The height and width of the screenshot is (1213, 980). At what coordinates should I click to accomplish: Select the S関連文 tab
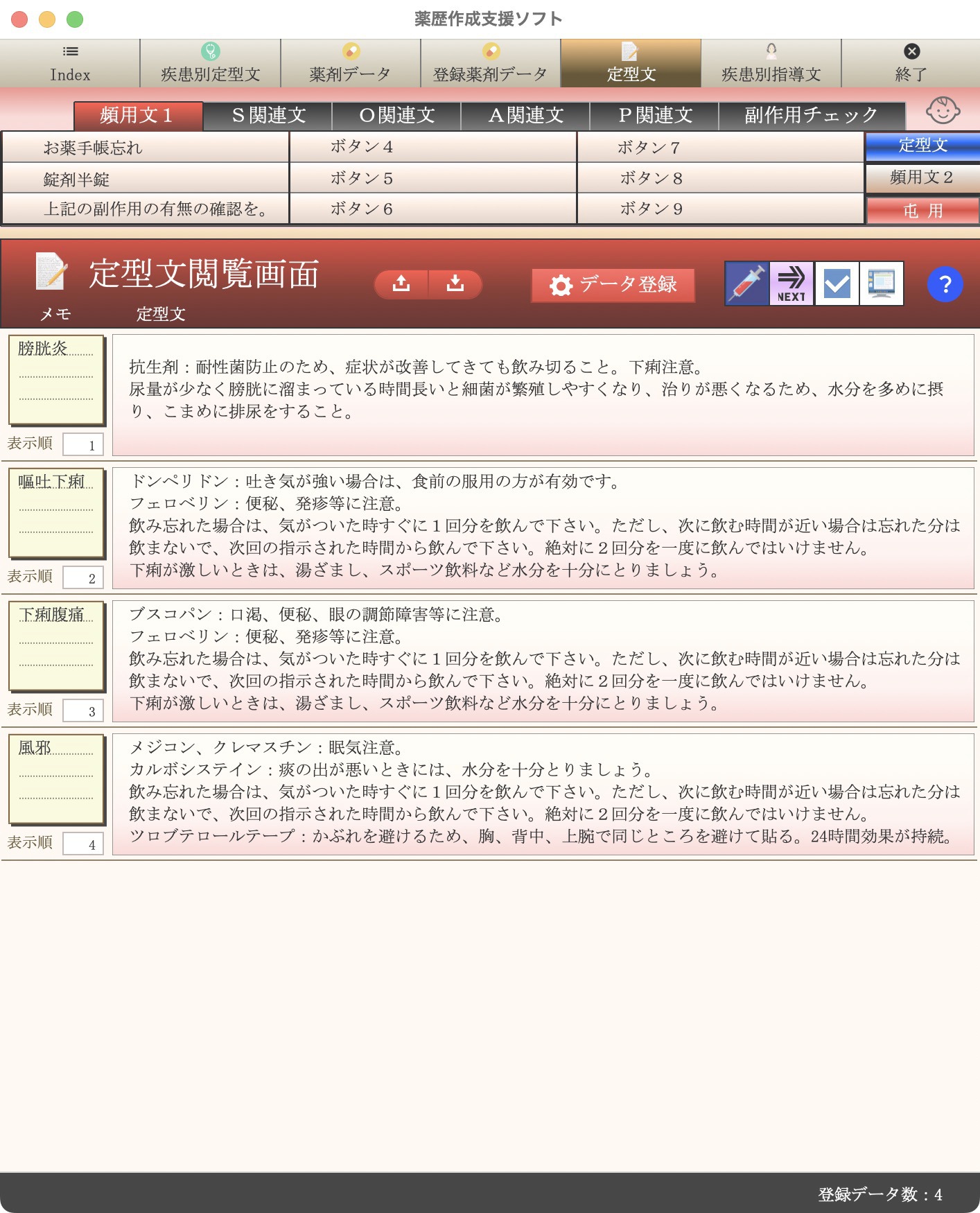[268, 116]
